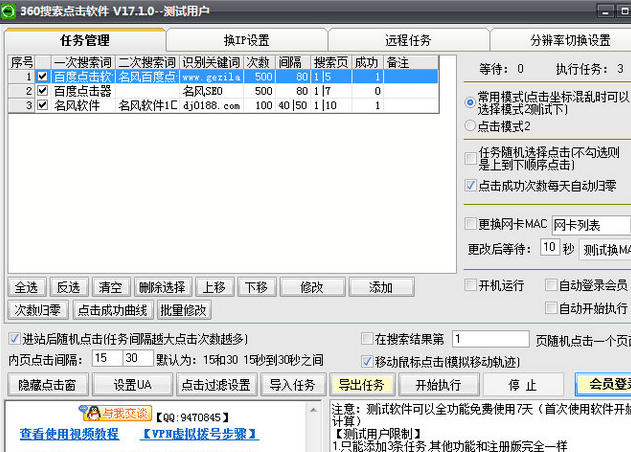Click the 测试换MAC button
The image size is (631, 452).
tap(605, 250)
